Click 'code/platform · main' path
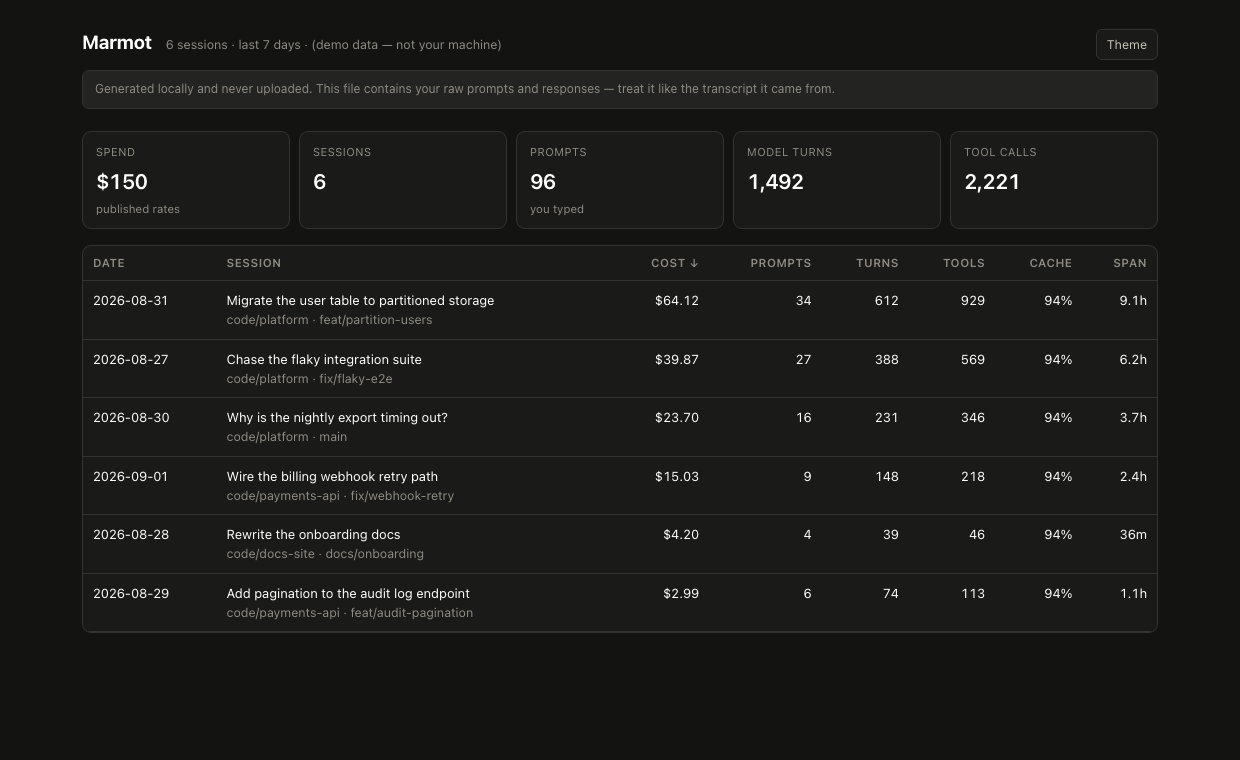 point(287,437)
